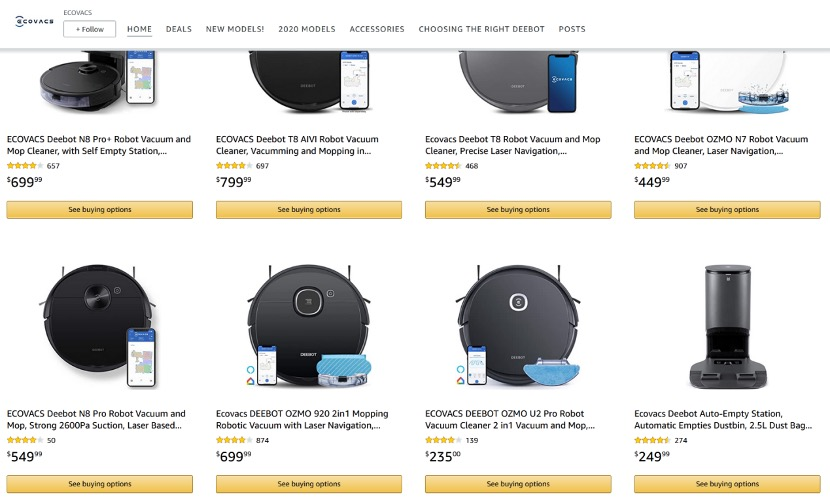The width and height of the screenshot is (830, 502).
Task: Open the 874 reviews count for OZMO 920
Action: point(263,440)
